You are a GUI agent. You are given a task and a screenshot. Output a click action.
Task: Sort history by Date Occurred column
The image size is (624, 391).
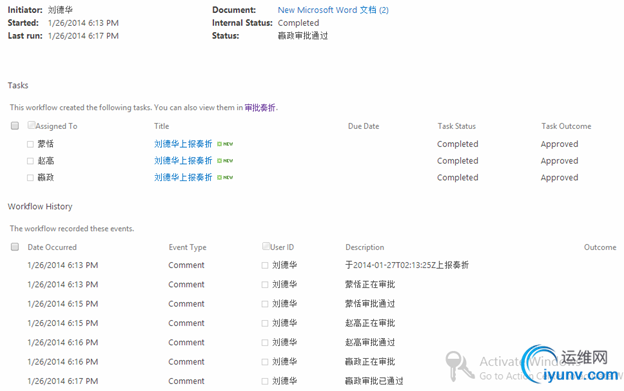tap(52, 247)
